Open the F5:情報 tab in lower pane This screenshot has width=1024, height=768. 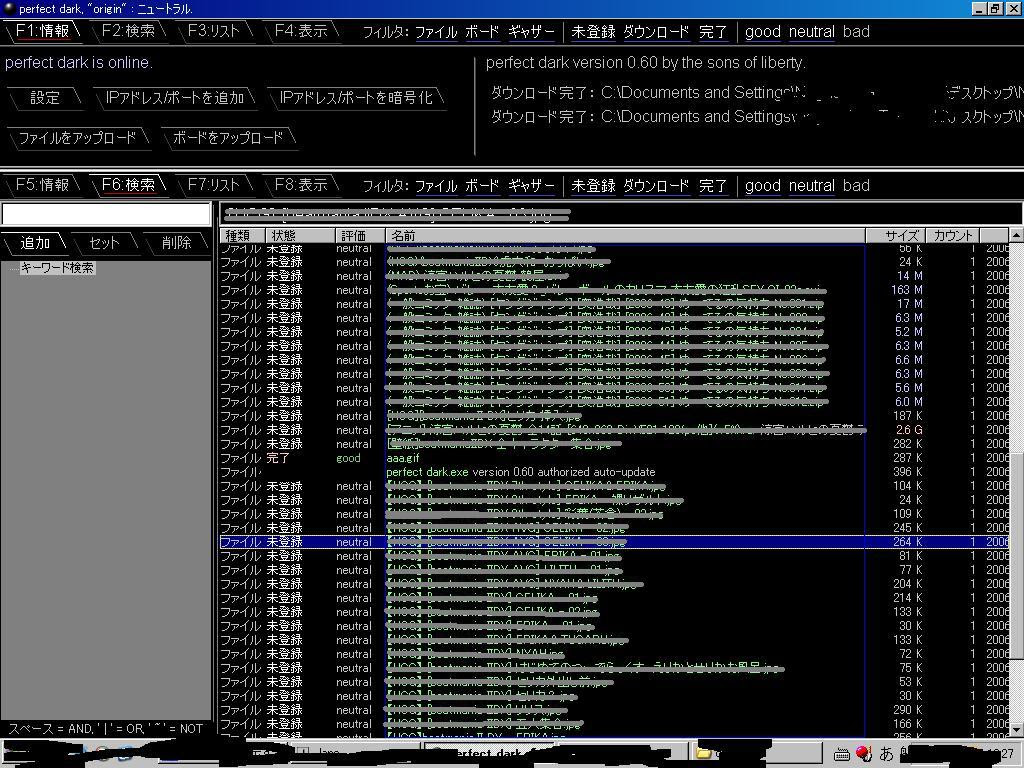(x=42, y=185)
